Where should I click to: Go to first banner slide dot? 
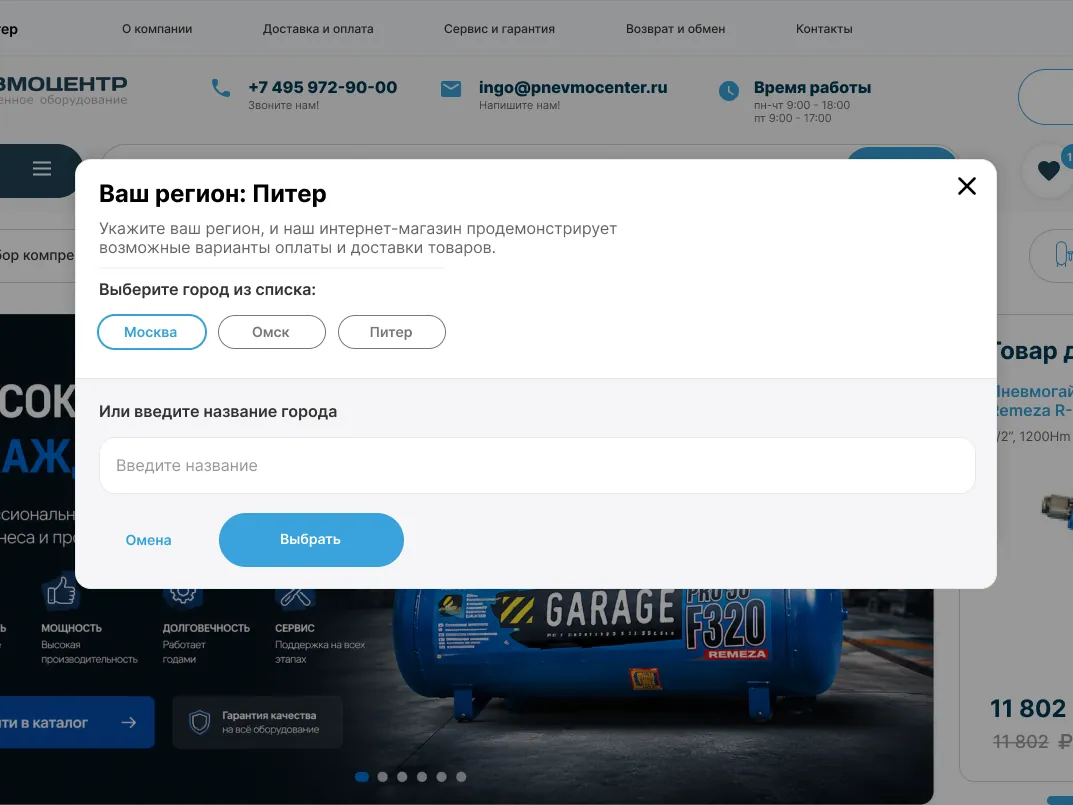362,777
